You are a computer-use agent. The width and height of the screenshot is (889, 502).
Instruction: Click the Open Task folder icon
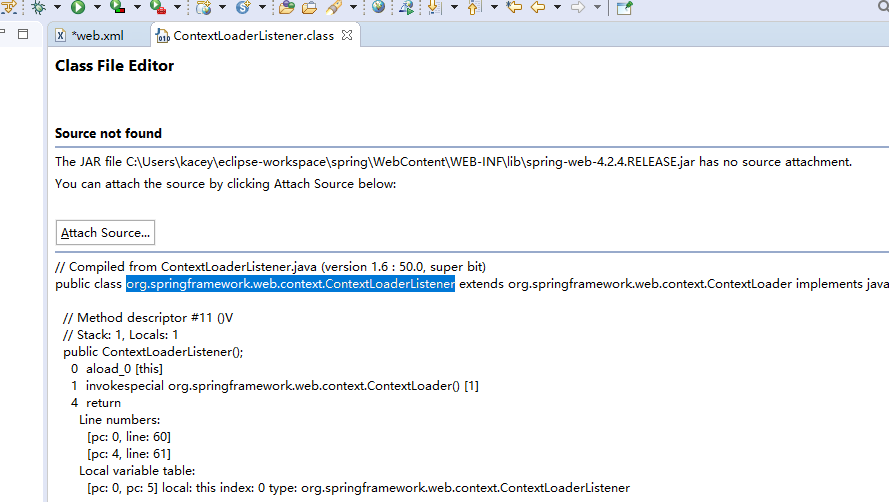click(x=310, y=7)
